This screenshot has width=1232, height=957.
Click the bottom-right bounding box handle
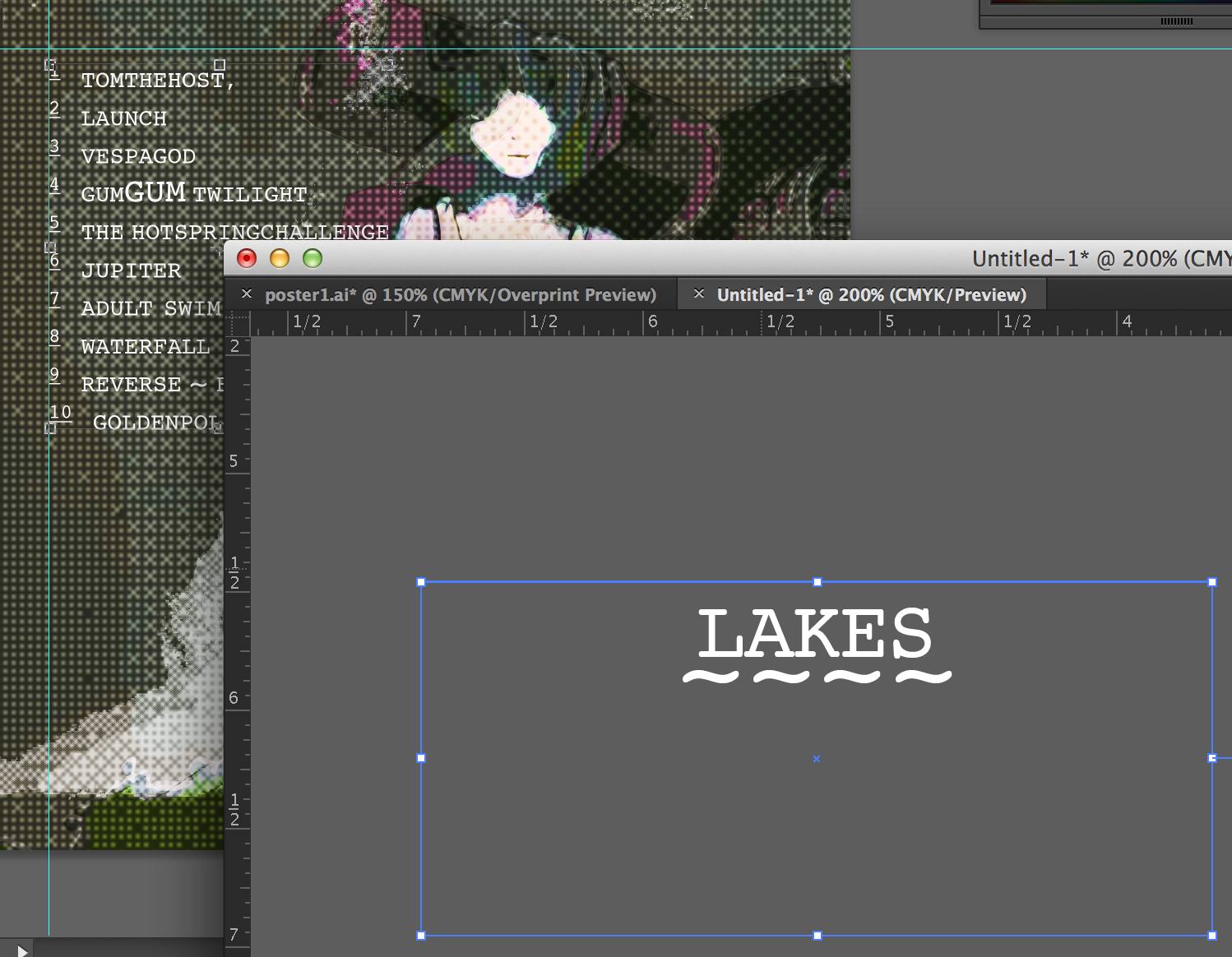click(1211, 935)
